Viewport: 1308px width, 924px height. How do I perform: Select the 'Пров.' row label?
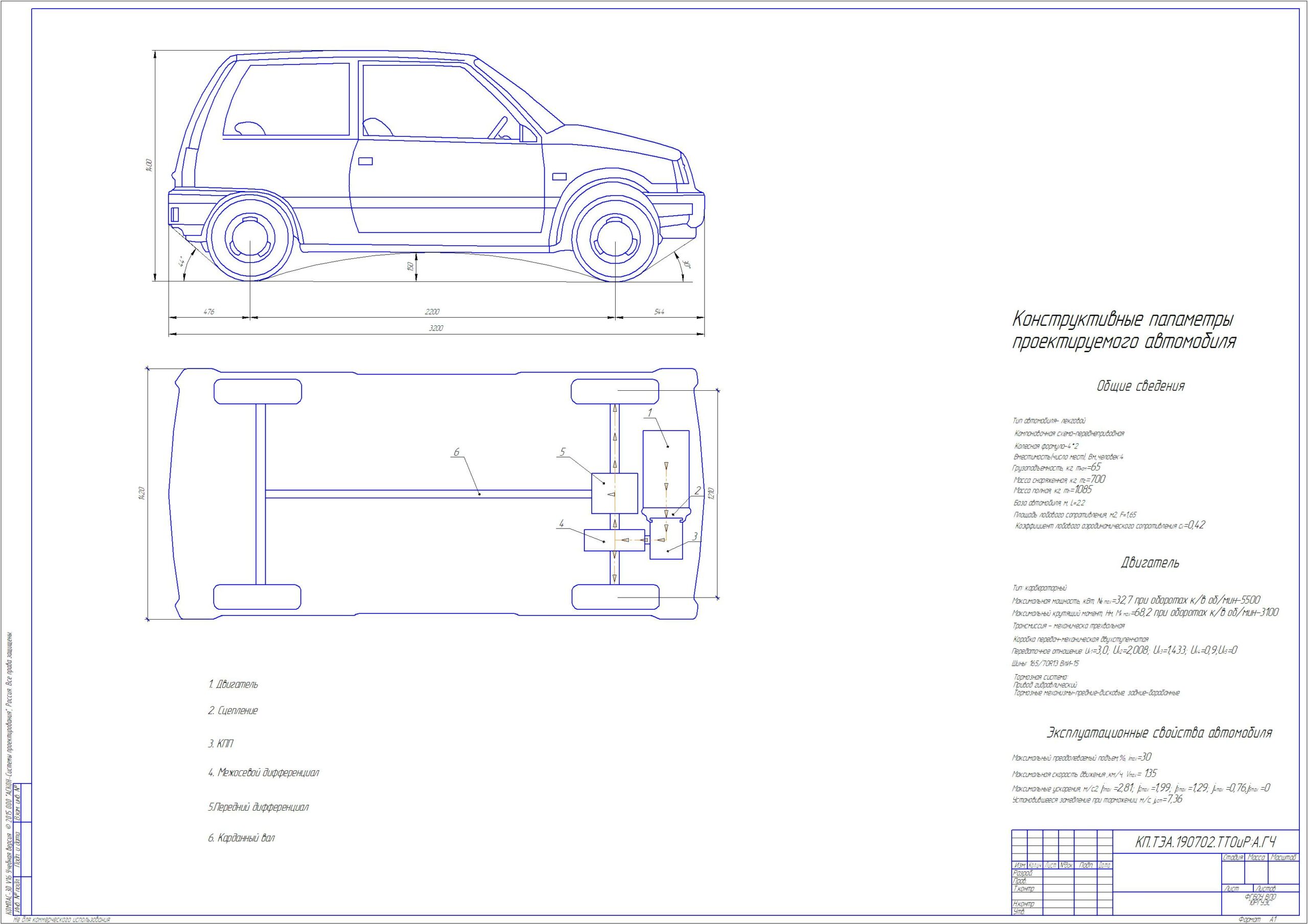pyautogui.click(x=1020, y=881)
